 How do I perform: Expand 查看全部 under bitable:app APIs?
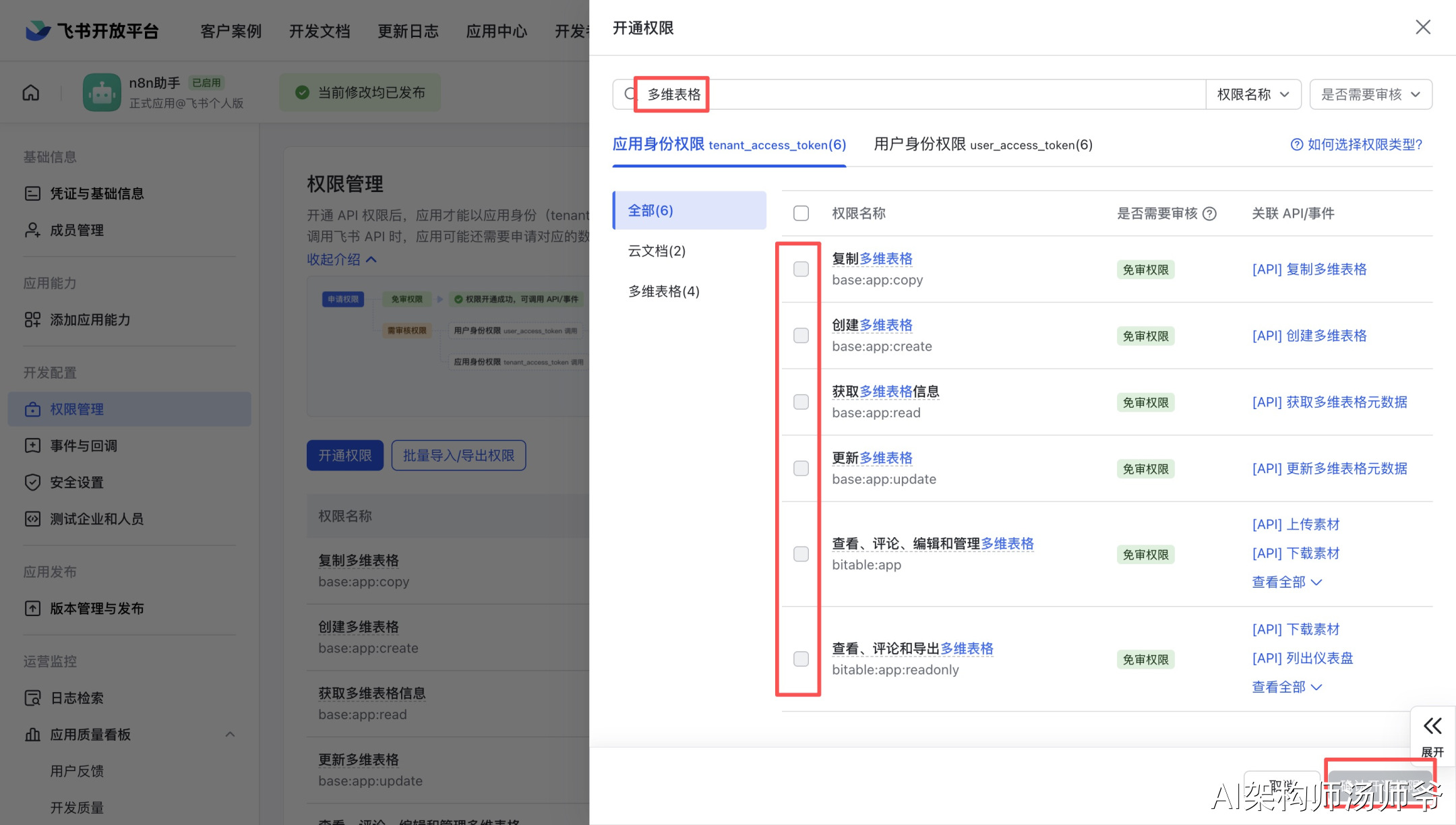click(1286, 582)
